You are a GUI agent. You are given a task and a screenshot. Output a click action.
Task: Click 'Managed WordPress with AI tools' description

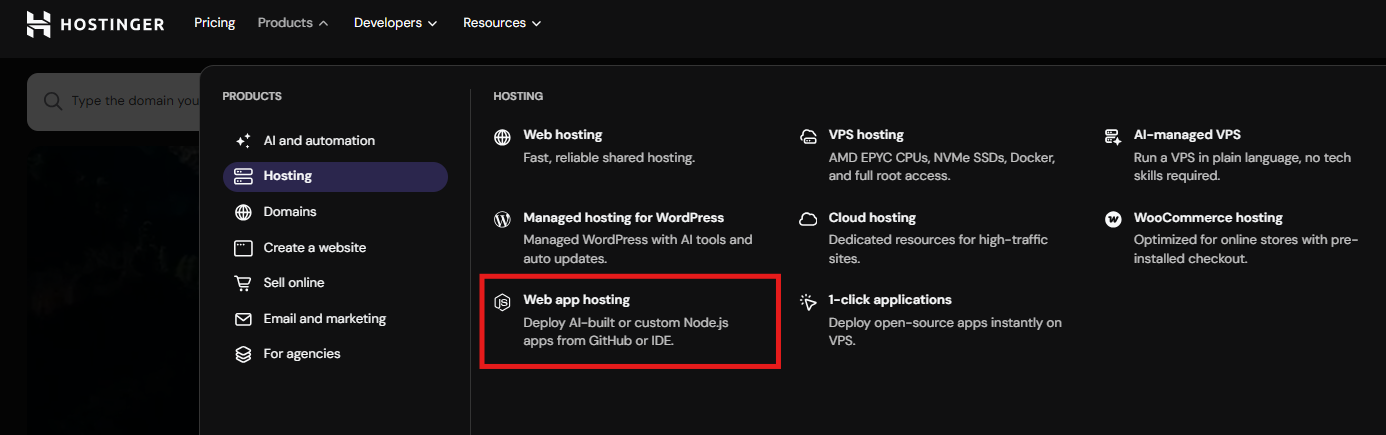click(x=638, y=249)
